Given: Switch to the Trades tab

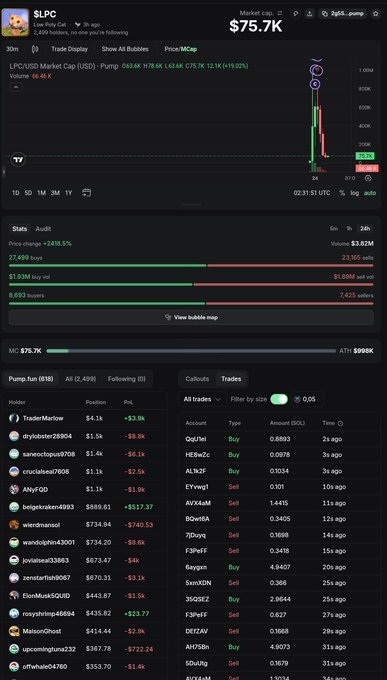Looking at the screenshot, I should tap(231, 379).
